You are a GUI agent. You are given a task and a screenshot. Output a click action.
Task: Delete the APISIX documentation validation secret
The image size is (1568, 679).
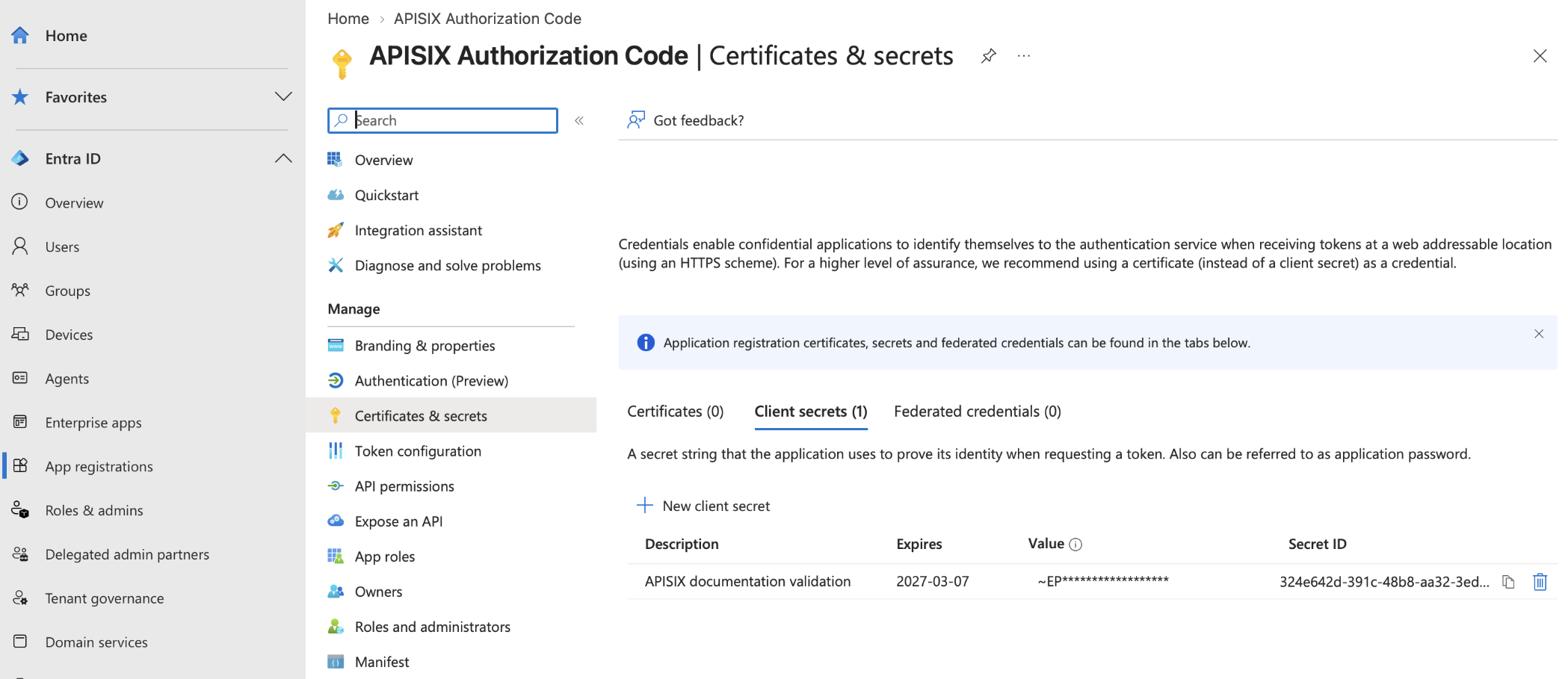click(x=1540, y=582)
